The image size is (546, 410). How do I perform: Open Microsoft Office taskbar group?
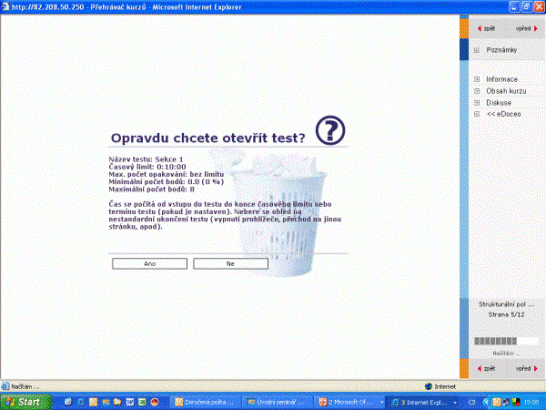click(x=351, y=402)
